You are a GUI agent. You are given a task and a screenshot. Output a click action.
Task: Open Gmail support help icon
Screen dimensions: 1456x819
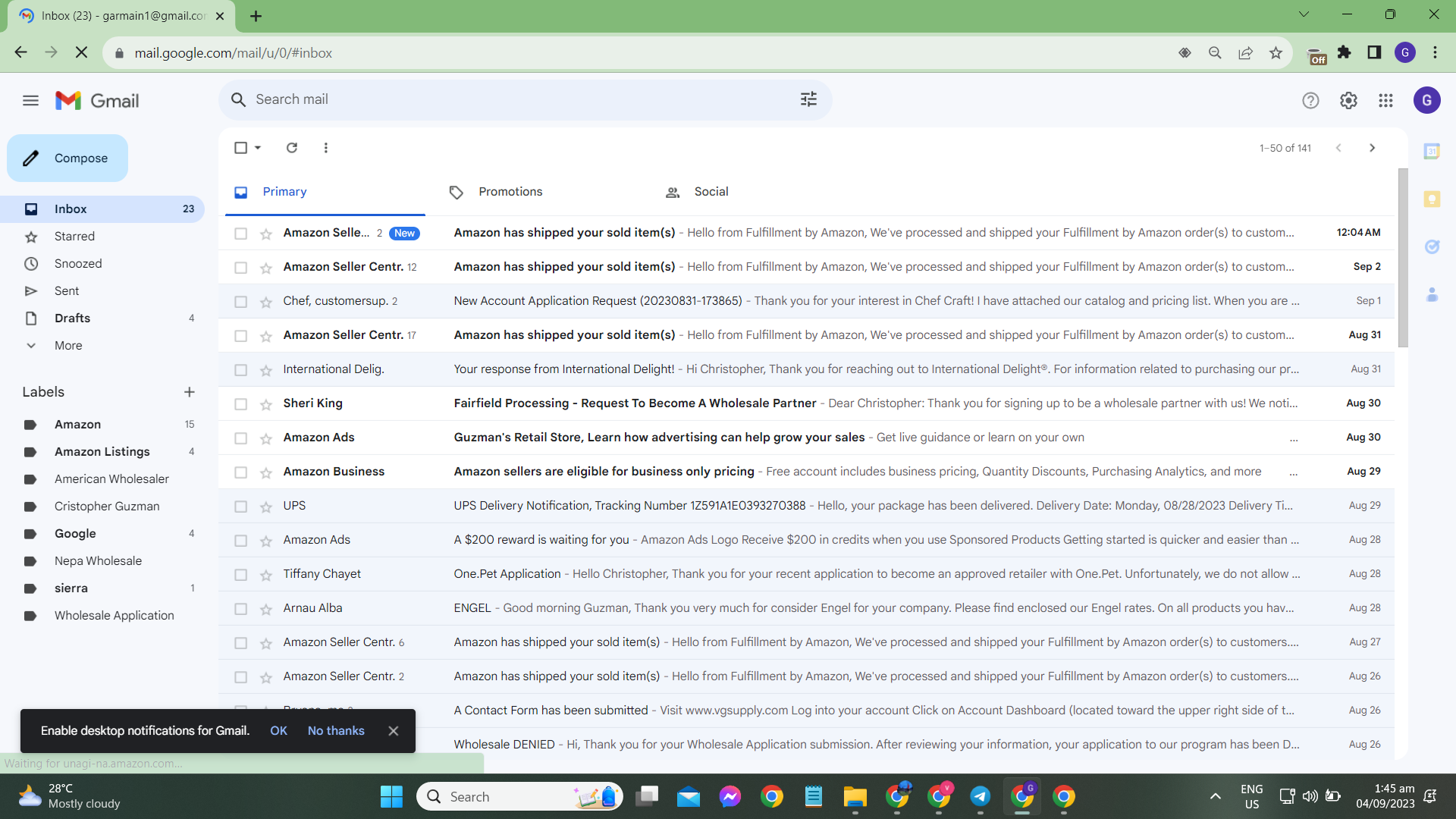(x=1310, y=100)
